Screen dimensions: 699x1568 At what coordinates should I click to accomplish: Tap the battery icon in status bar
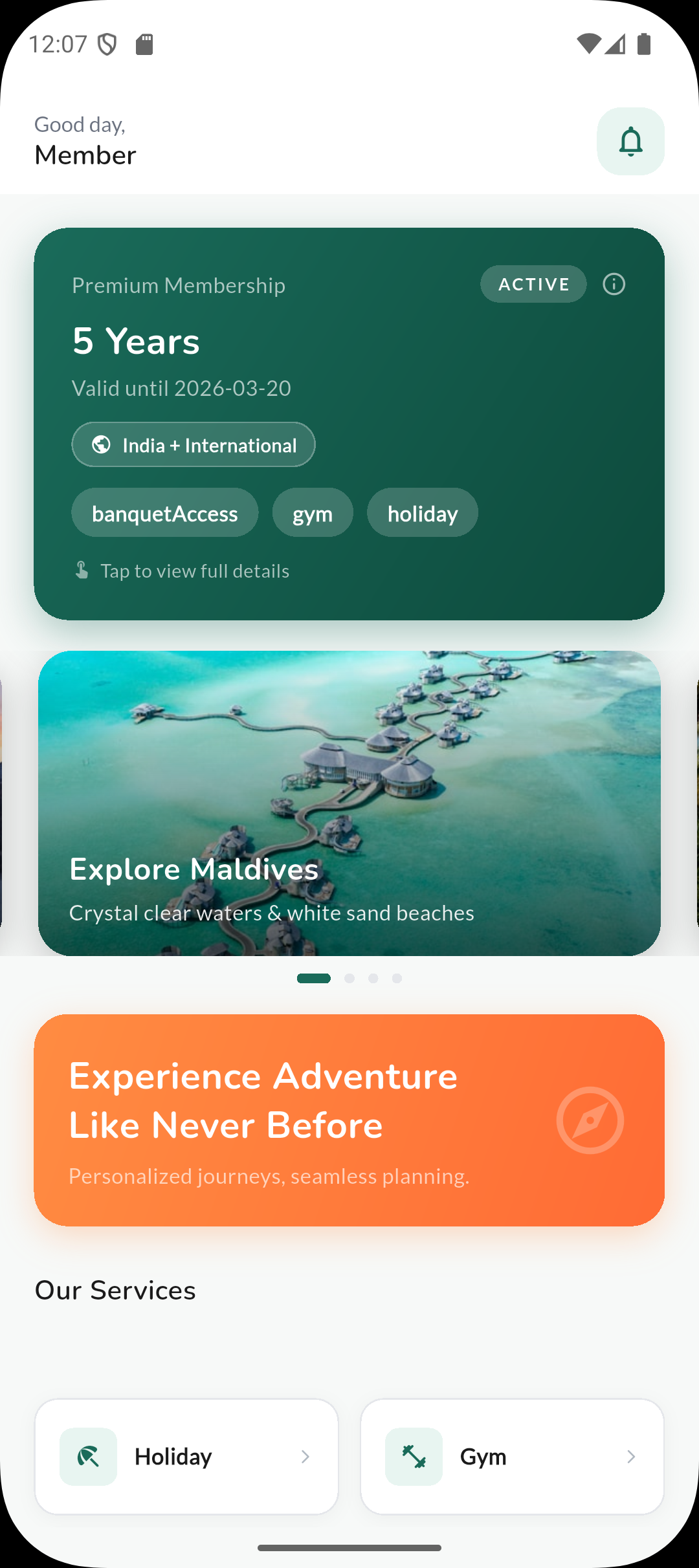click(644, 44)
